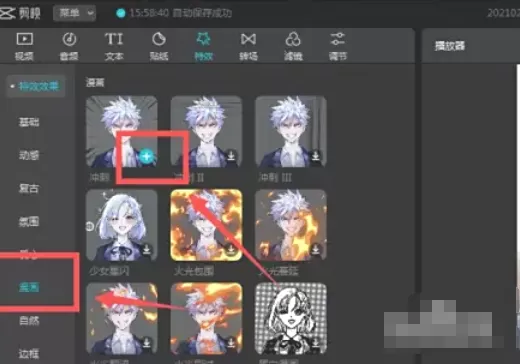Preview the 冲刺 effect thumbnail

pyautogui.click(x=121, y=132)
